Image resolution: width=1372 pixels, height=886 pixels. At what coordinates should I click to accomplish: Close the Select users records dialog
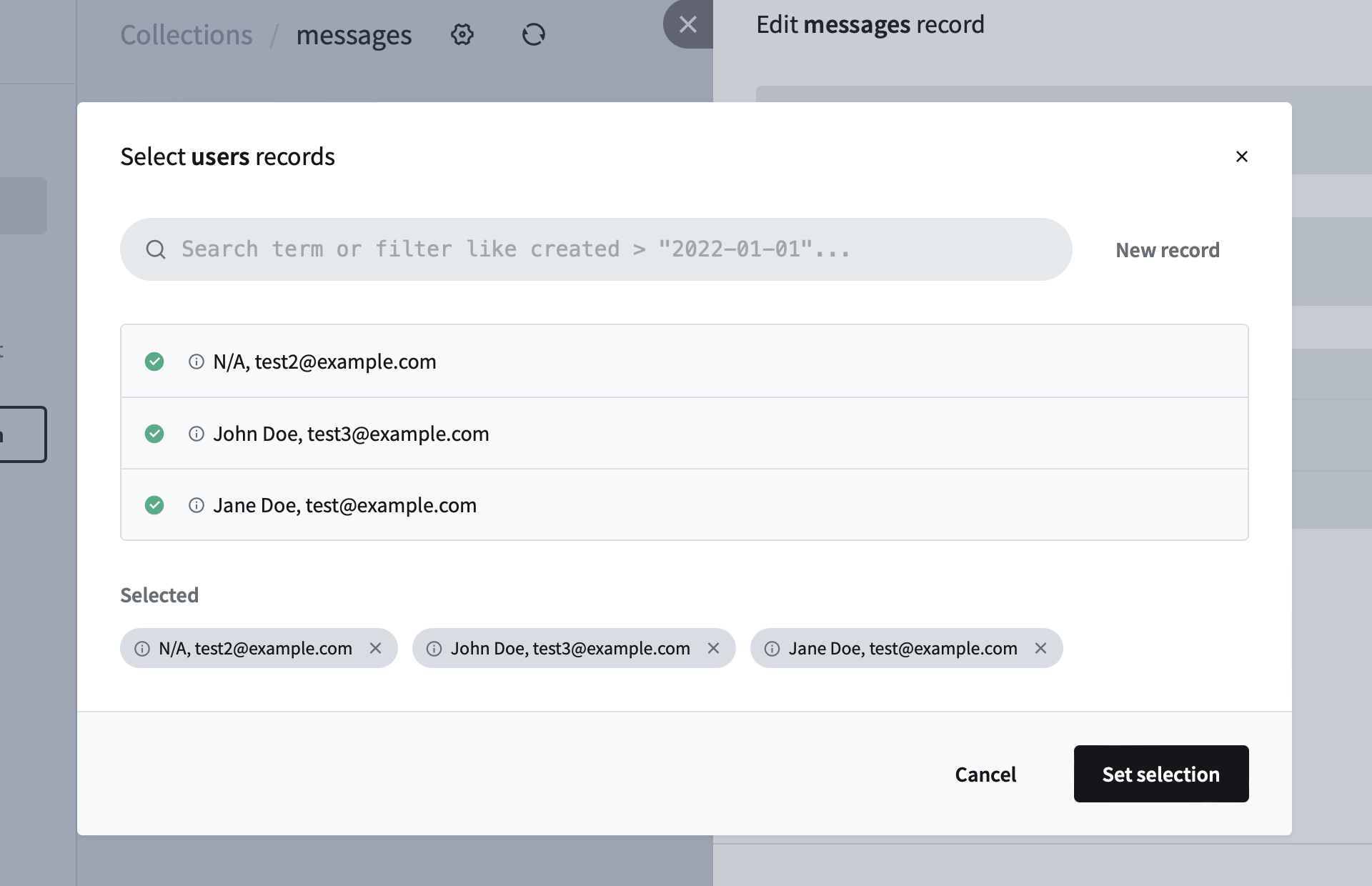click(x=1242, y=156)
